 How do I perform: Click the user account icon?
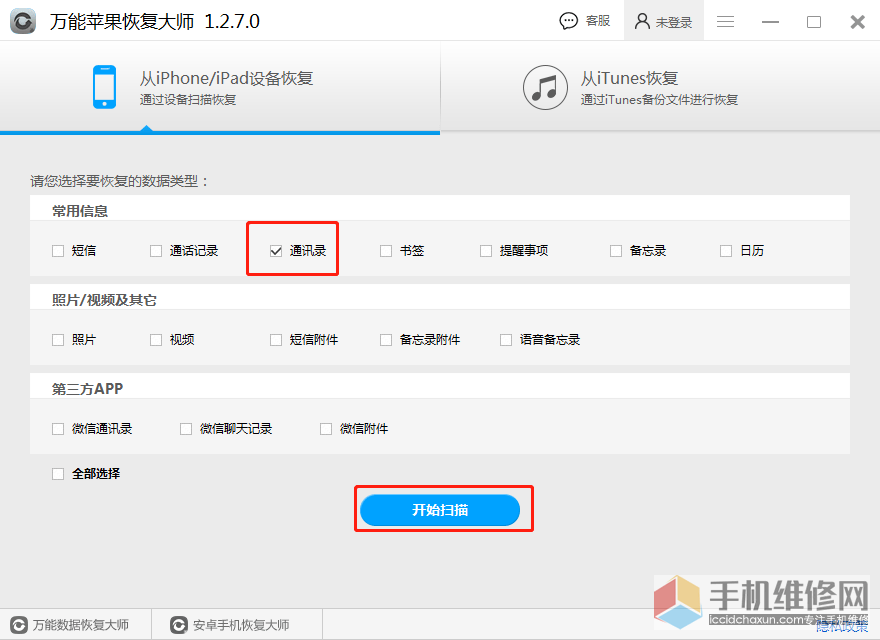tap(642, 21)
